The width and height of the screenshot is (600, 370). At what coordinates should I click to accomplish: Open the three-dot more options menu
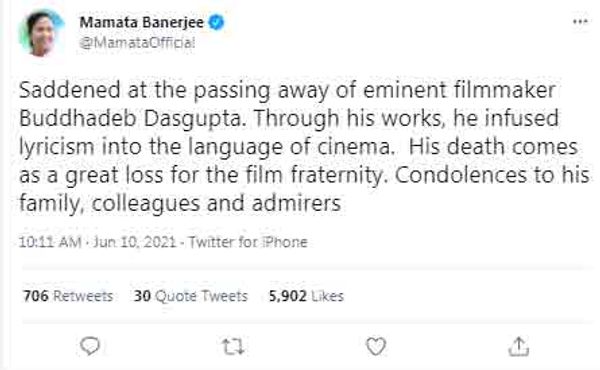click(x=580, y=22)
